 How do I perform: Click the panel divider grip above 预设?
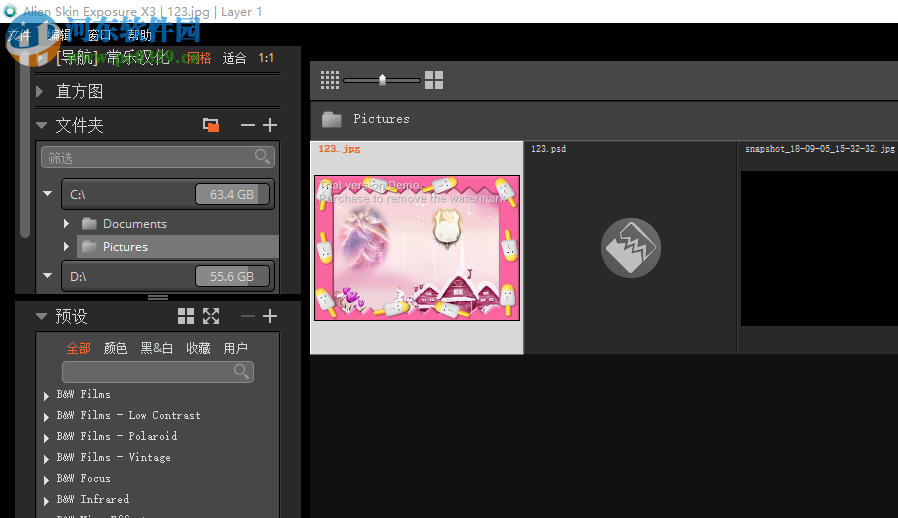pyautogui.click(x=157, y=297)
